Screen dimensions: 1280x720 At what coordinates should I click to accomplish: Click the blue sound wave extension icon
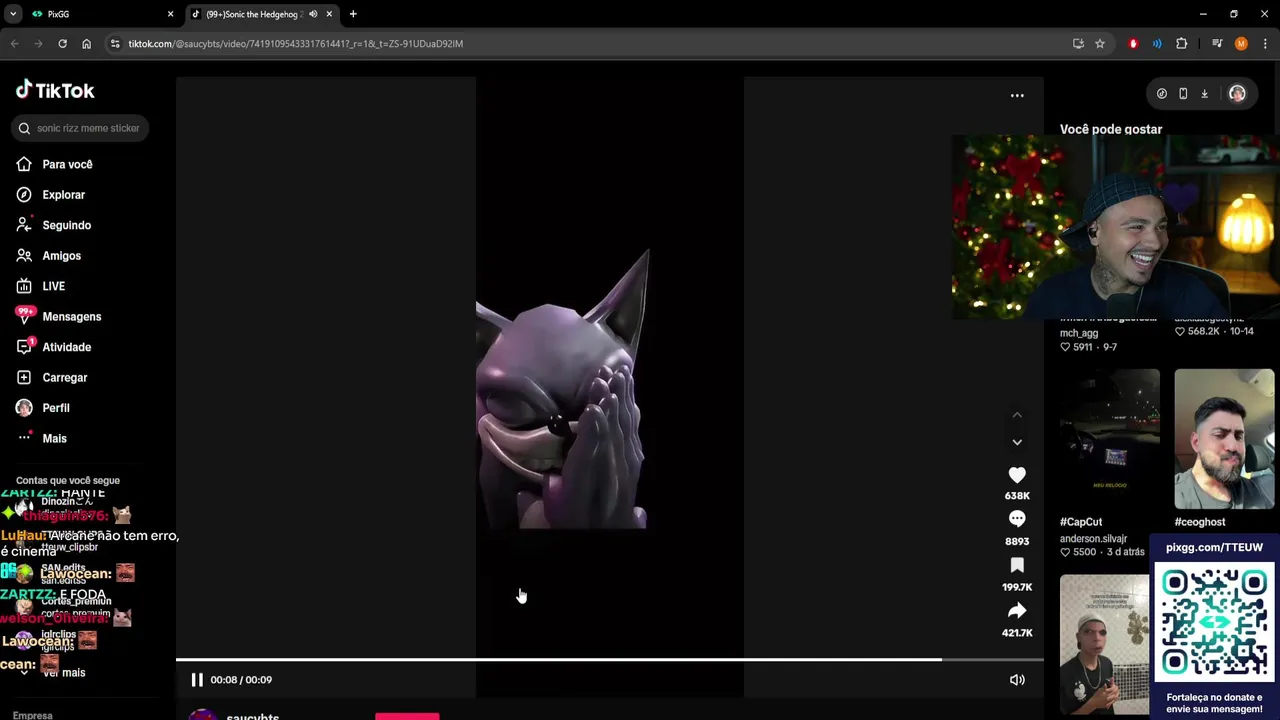1157,44
